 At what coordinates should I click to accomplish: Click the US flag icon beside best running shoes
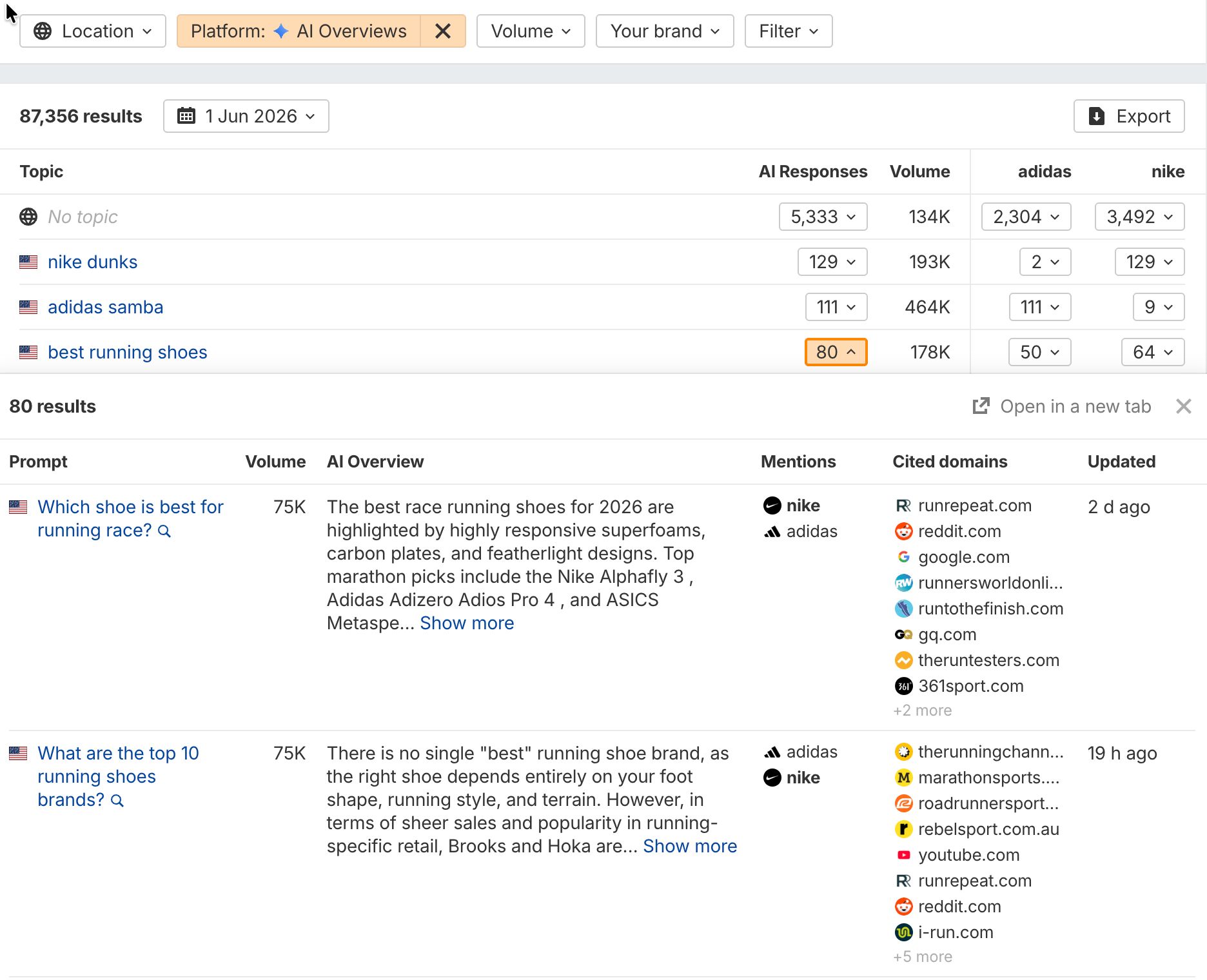pyautogui.click(x=28, y=352)
